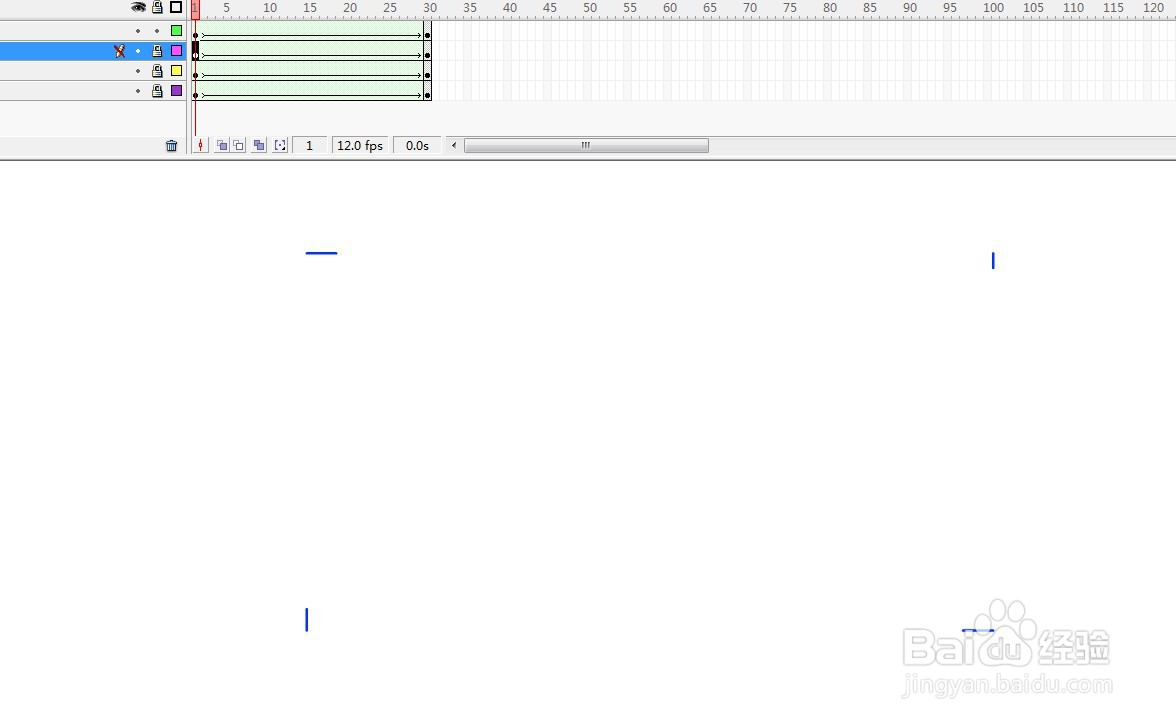Image resolution: width=1176 pixels, height=725 pixels.
Task: Unlock the magenta-swatch layer padlock
Action: tap(157, 51)
